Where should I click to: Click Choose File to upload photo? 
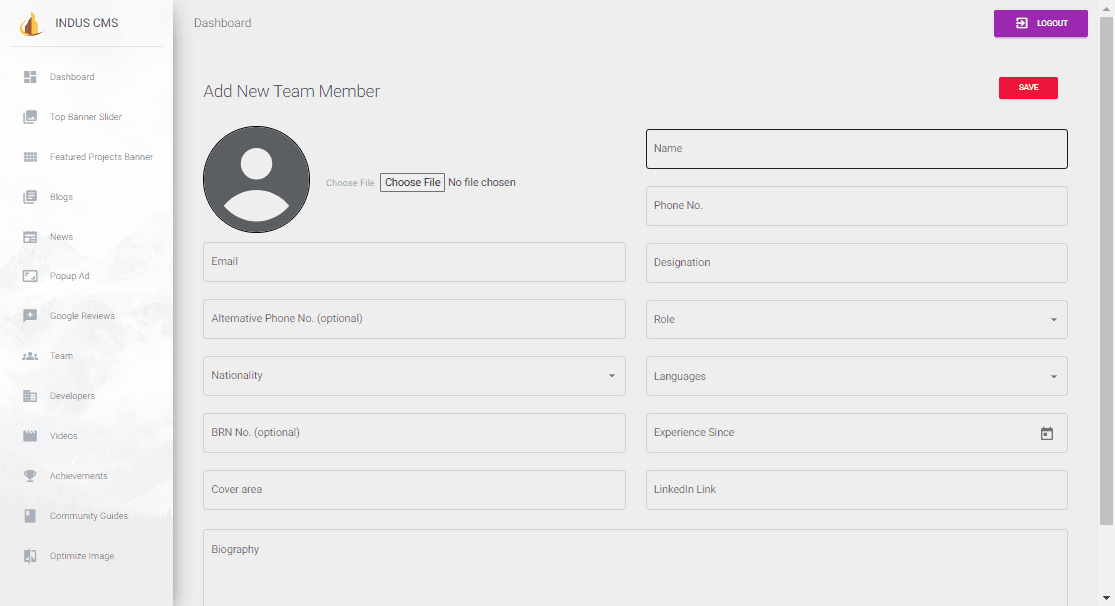(x=412, y=183)
